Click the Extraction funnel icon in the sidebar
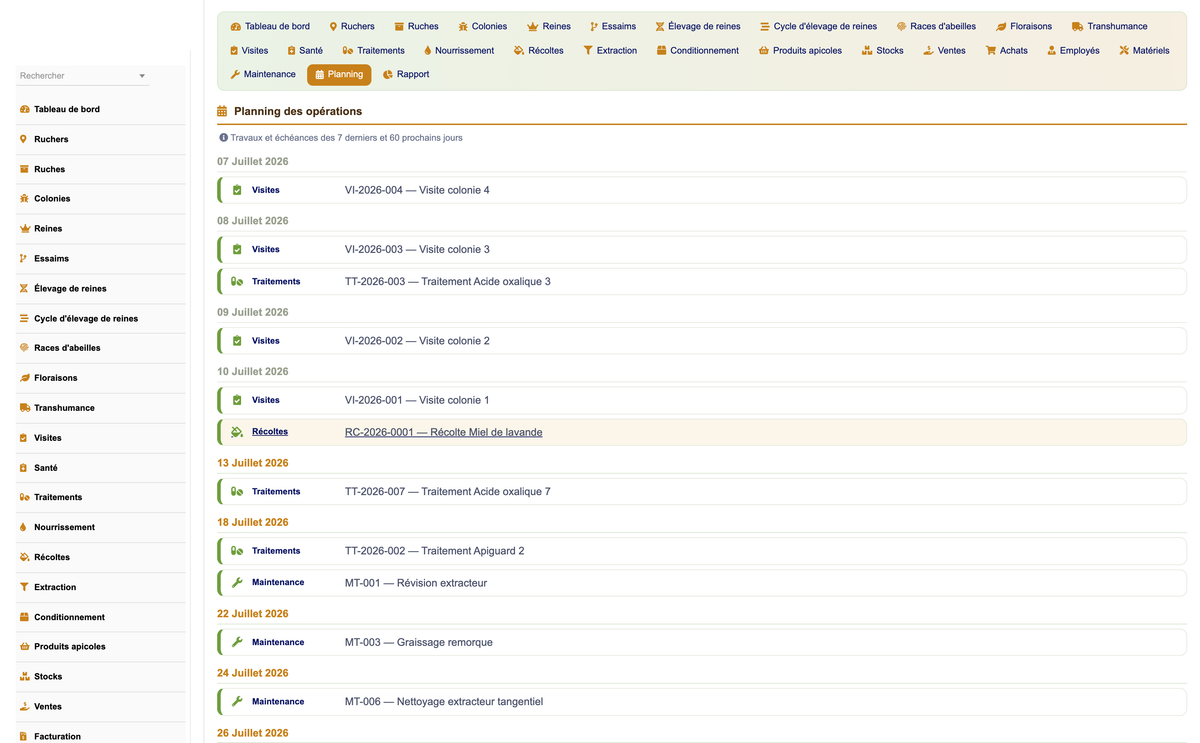1200x743 pixels. pyautogui.click(x=24, y=587)
